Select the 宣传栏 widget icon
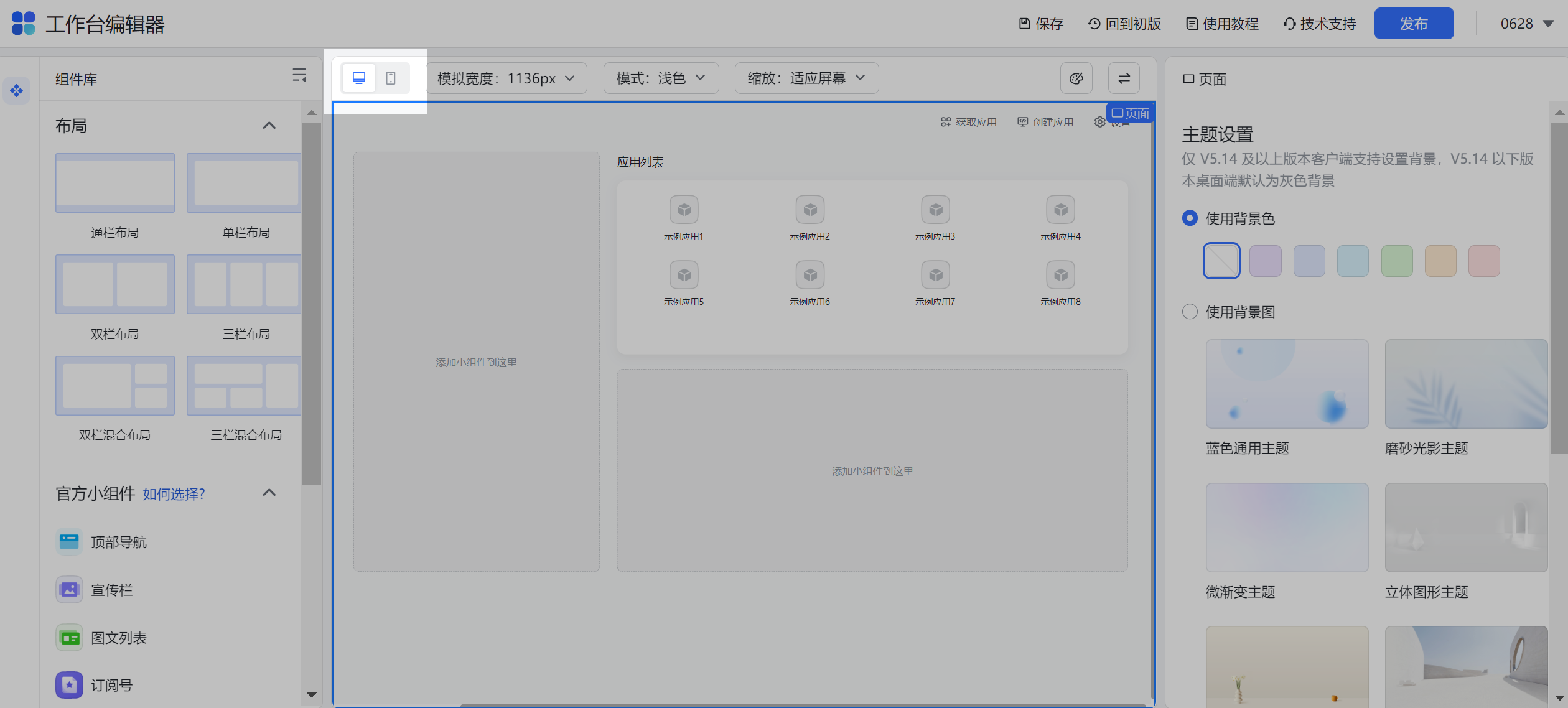 (69, 590)
